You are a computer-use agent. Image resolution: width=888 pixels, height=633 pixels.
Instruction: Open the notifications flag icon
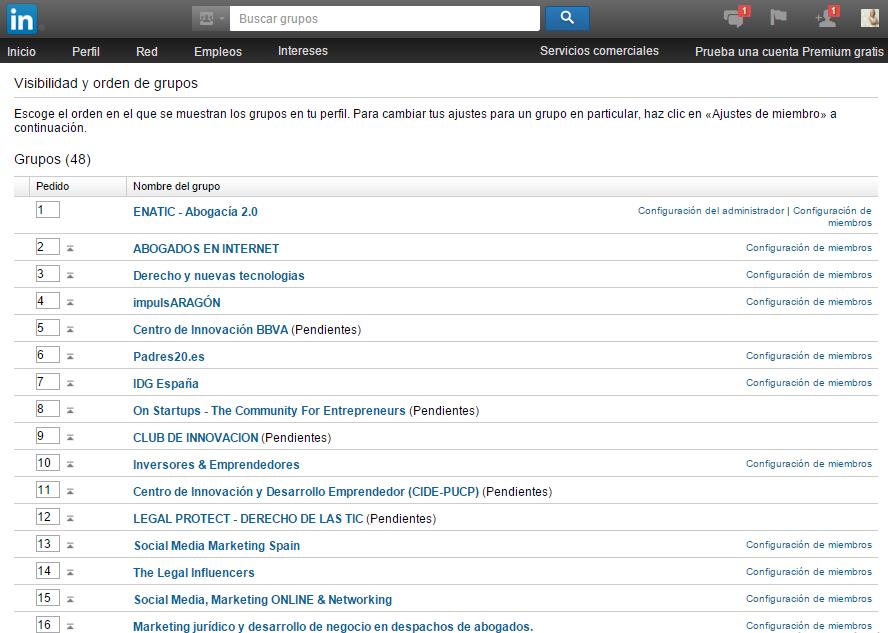click(x=778, y=18)
